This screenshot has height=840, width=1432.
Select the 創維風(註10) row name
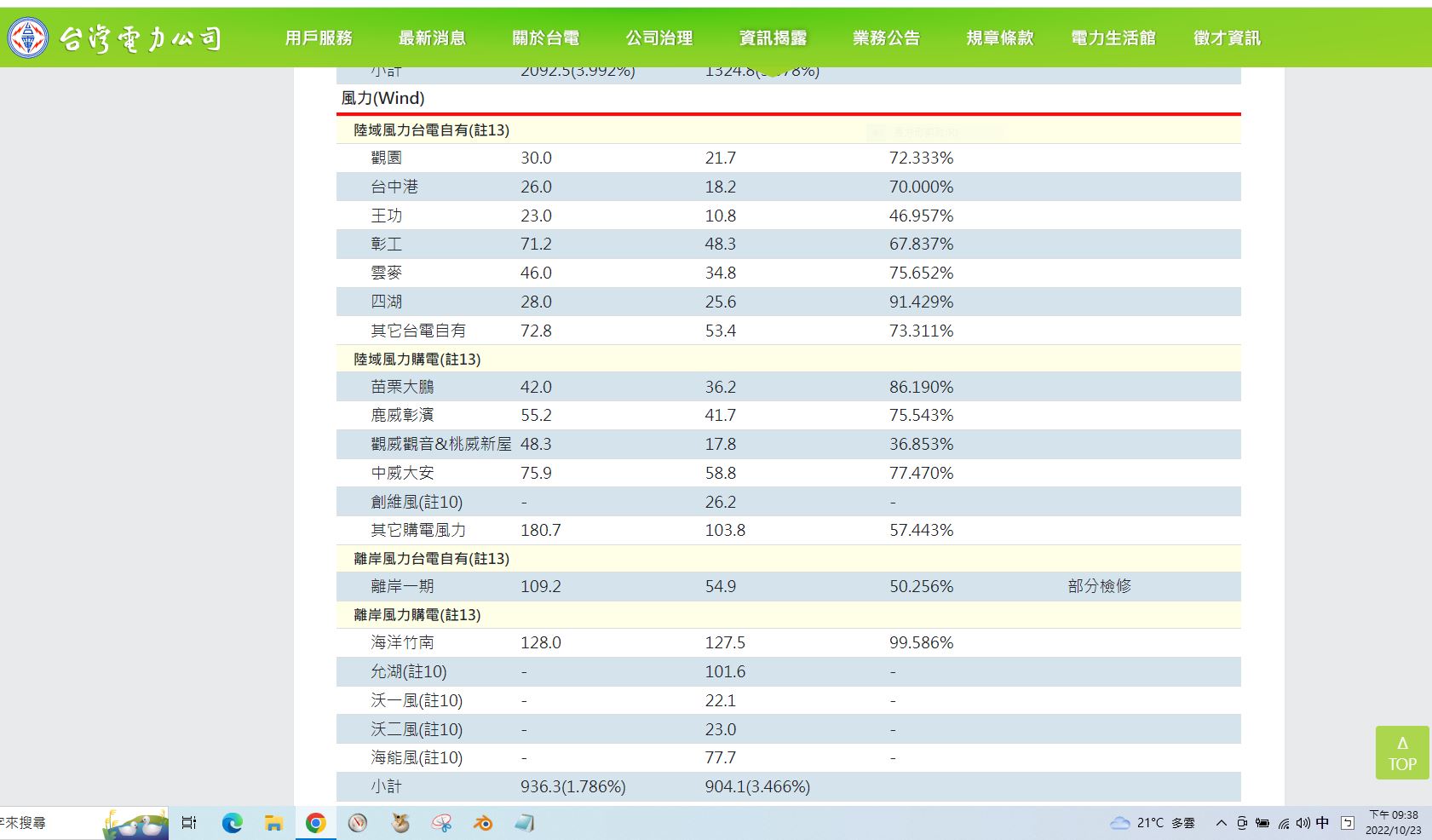click(x=417, y=502)
